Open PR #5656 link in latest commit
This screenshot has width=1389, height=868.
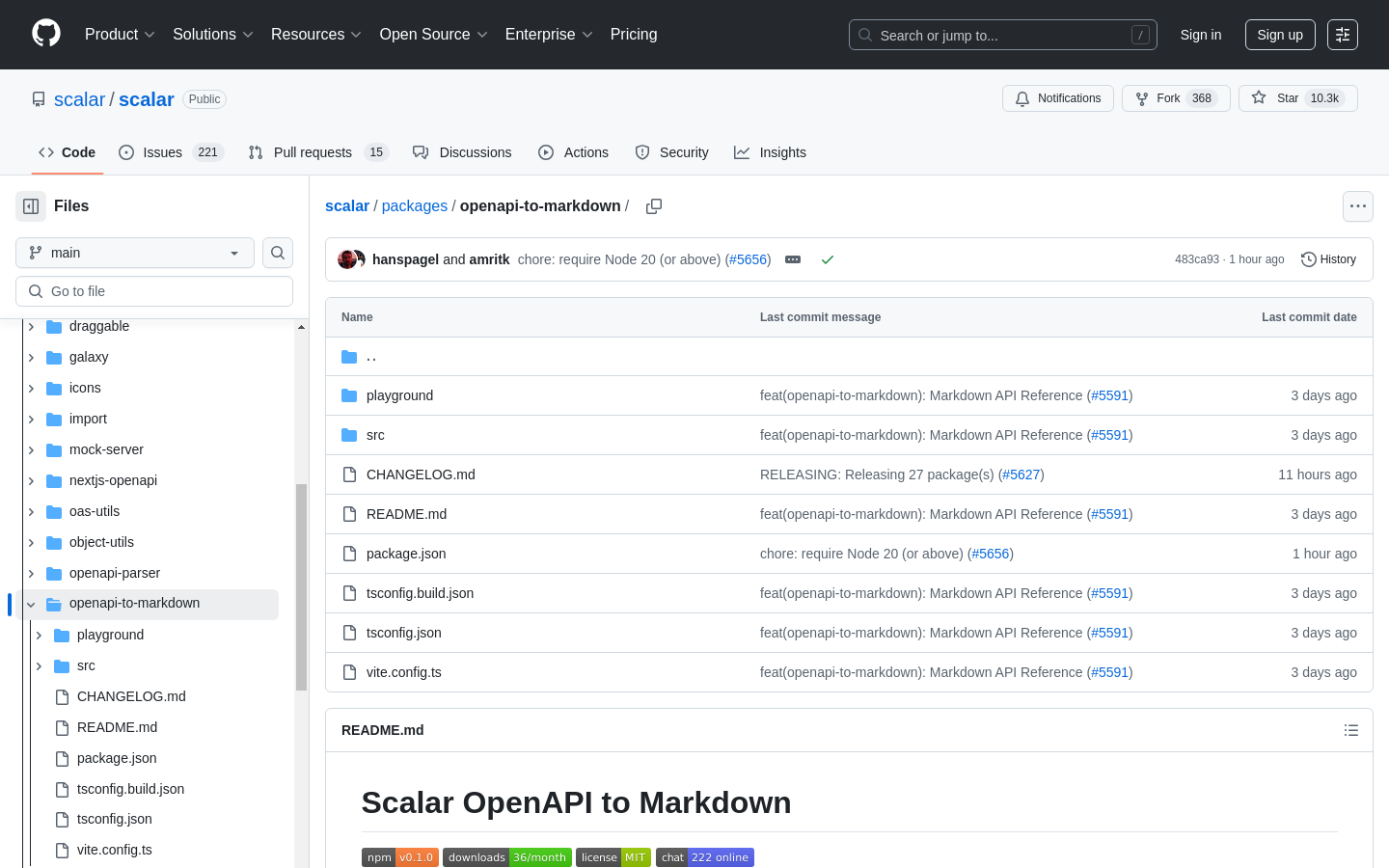pyautogui.click(x=749, y=259)
